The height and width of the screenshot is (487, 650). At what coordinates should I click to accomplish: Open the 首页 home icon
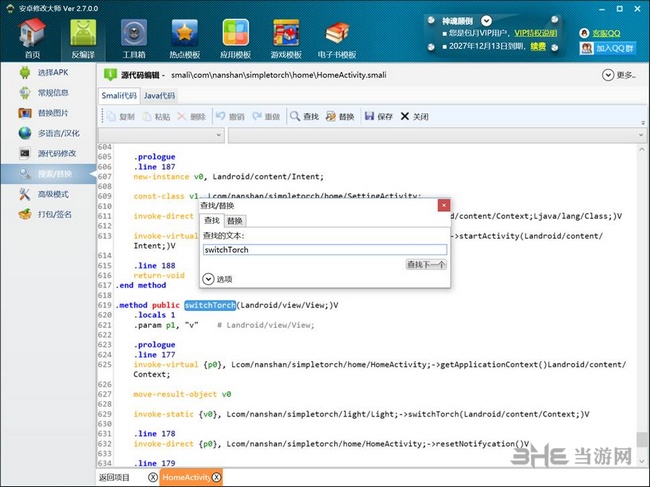tap(32, 39)
